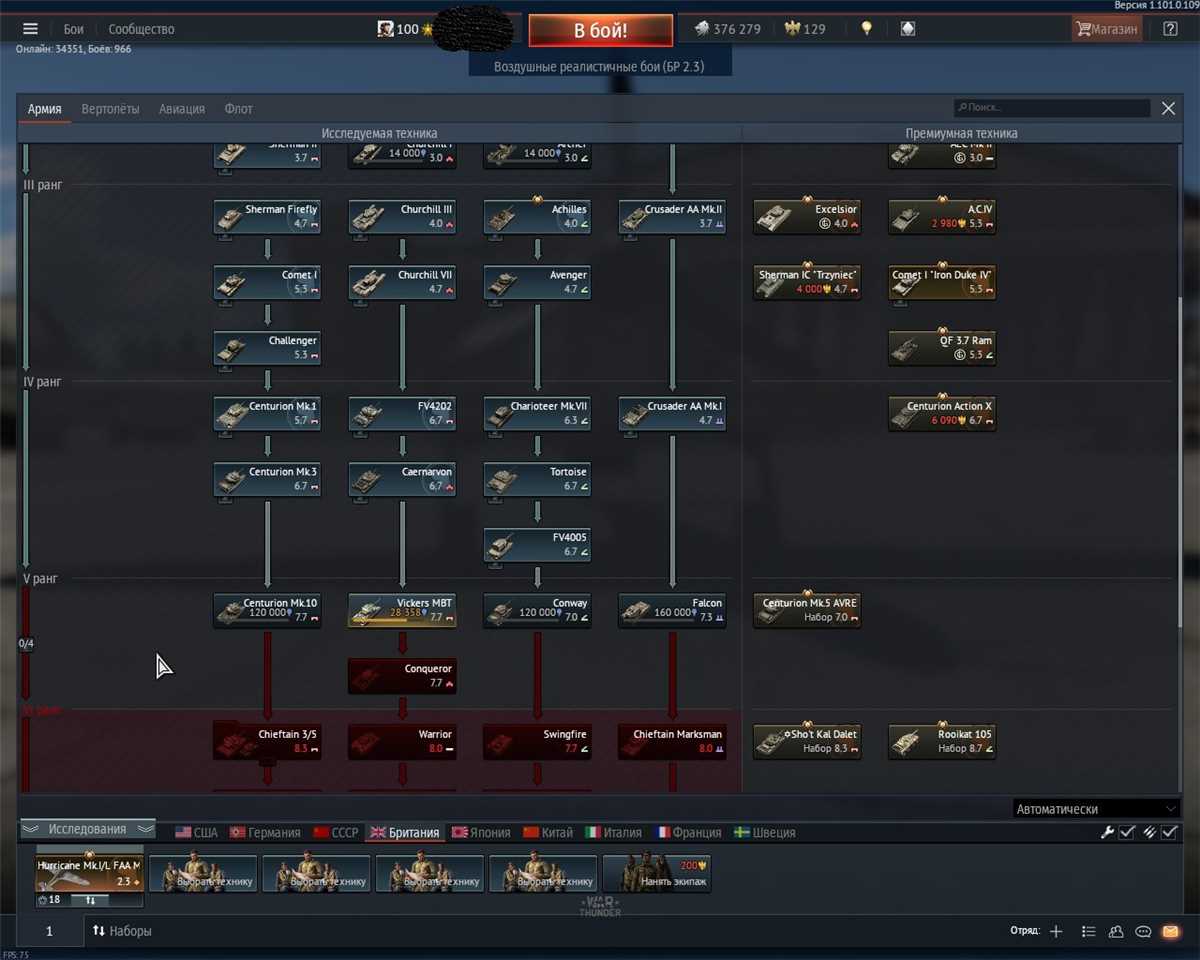The height and width of the screenshot is (960, 1200).
Task: Switch to the Армия tab
Action: 45,109
